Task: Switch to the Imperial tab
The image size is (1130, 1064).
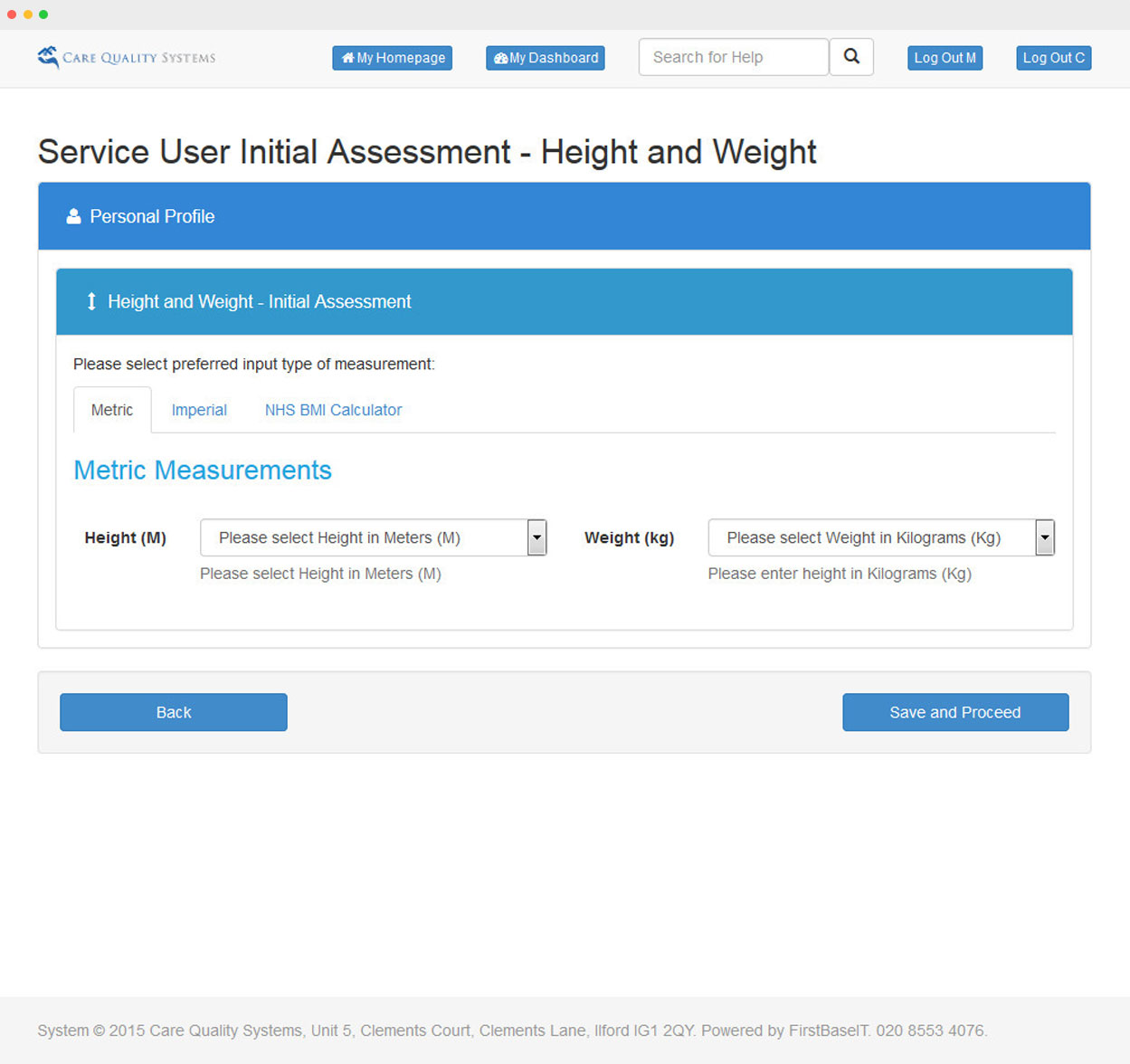Action: [x=199, y=410]
